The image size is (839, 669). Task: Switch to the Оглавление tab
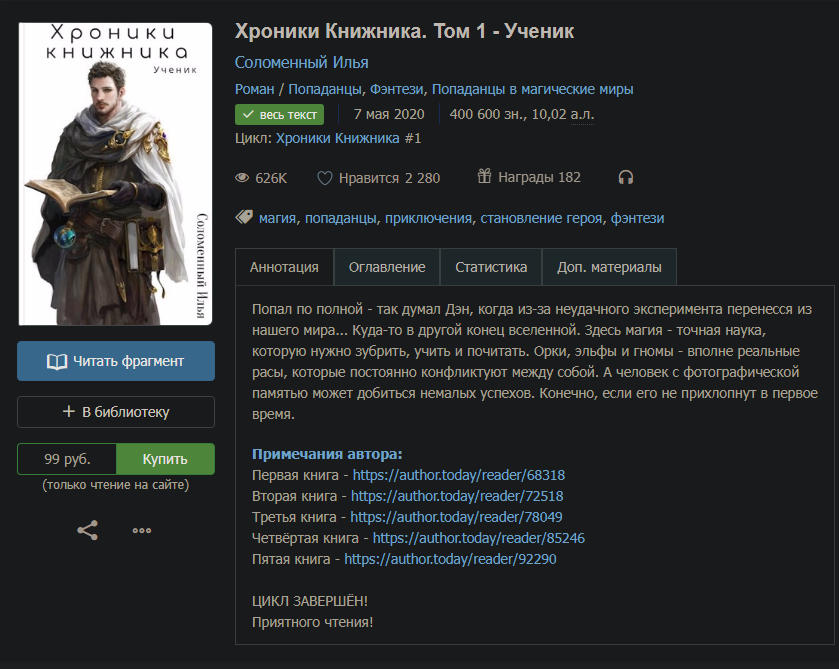point(387,267)
